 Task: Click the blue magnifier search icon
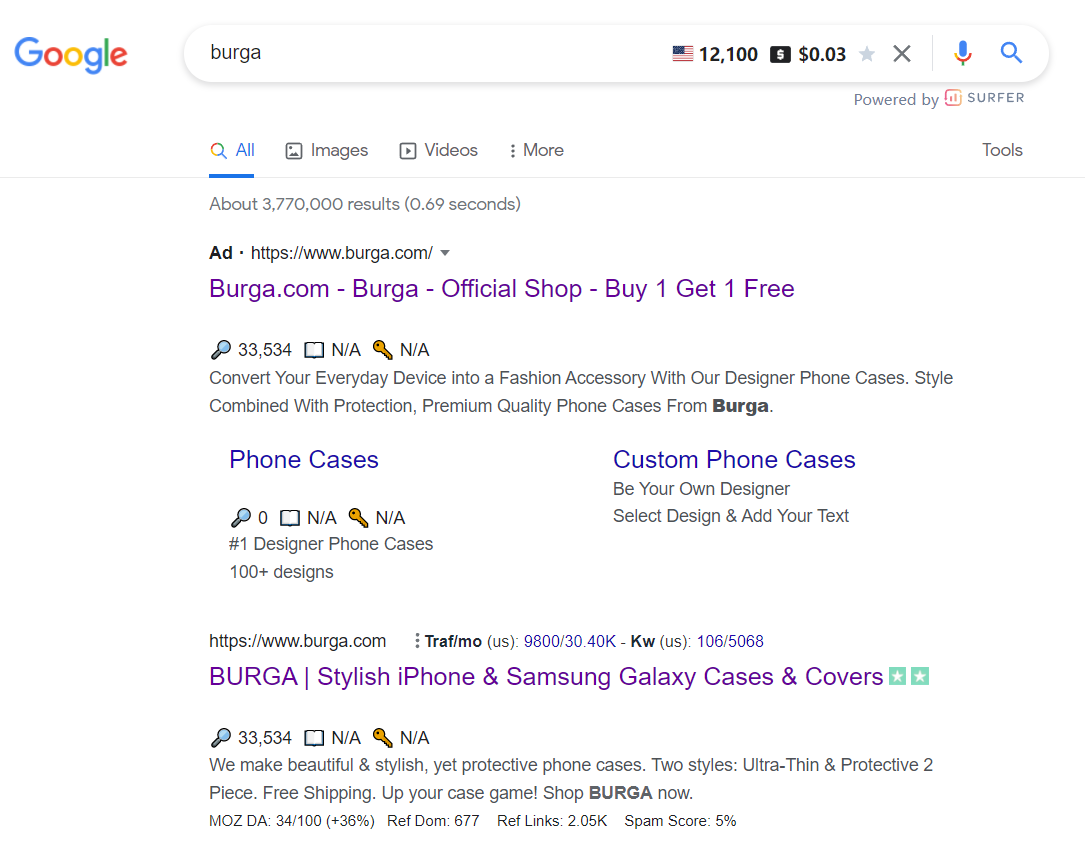pos(1011,54)
